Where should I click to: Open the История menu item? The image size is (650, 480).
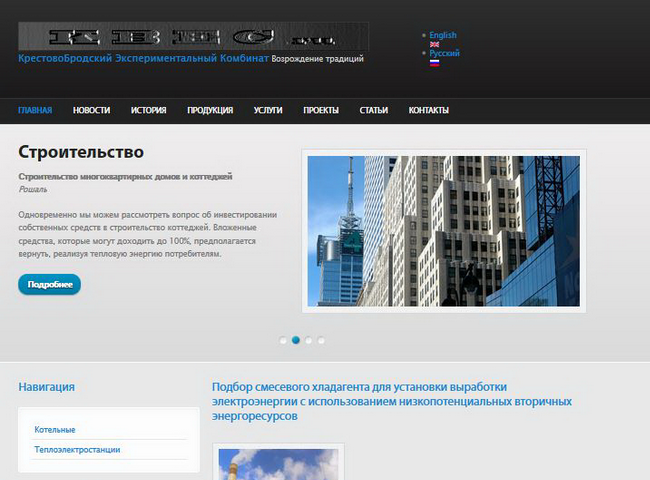(148, 110)
